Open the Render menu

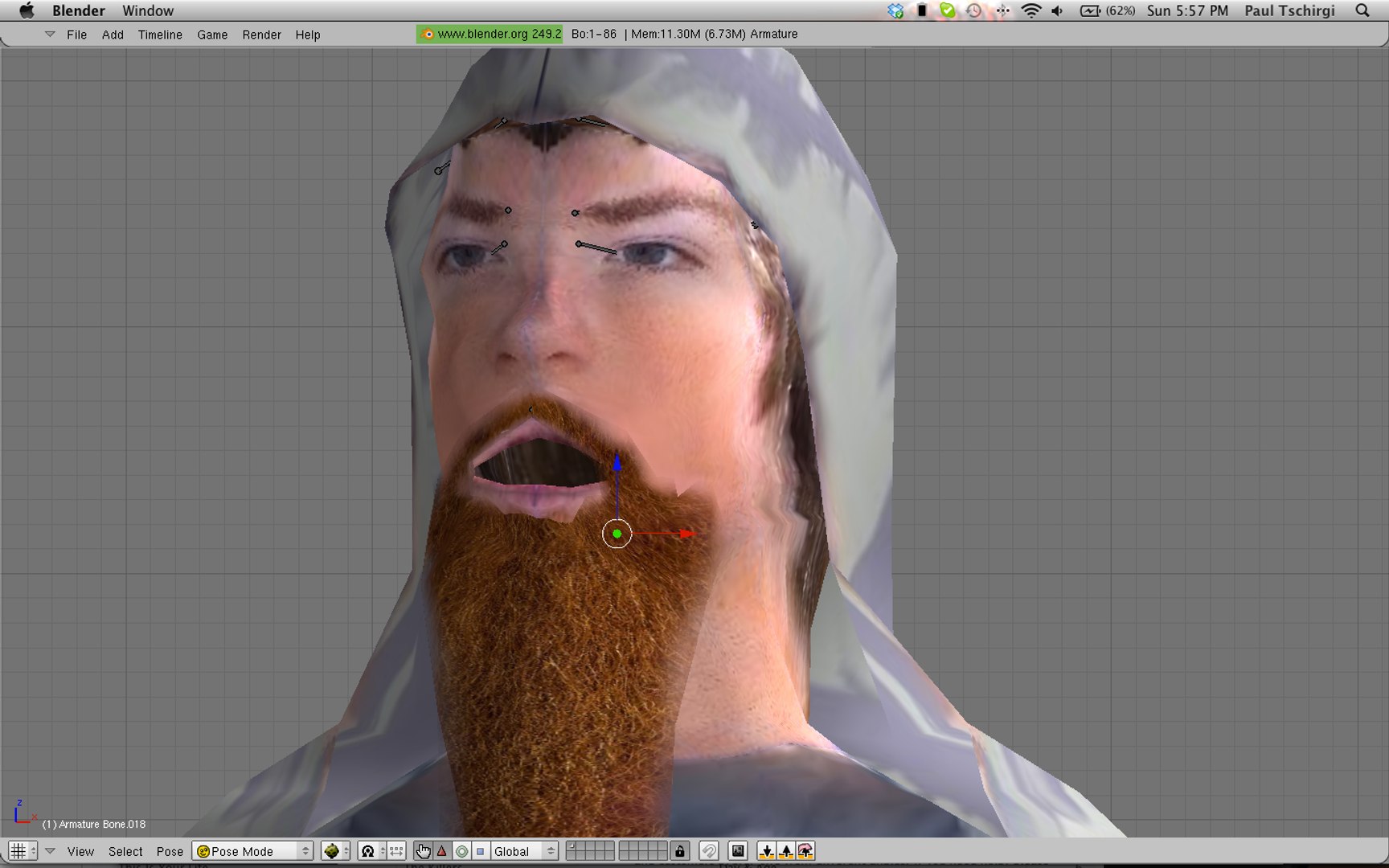pyautogui.click(x=261, y=35)
